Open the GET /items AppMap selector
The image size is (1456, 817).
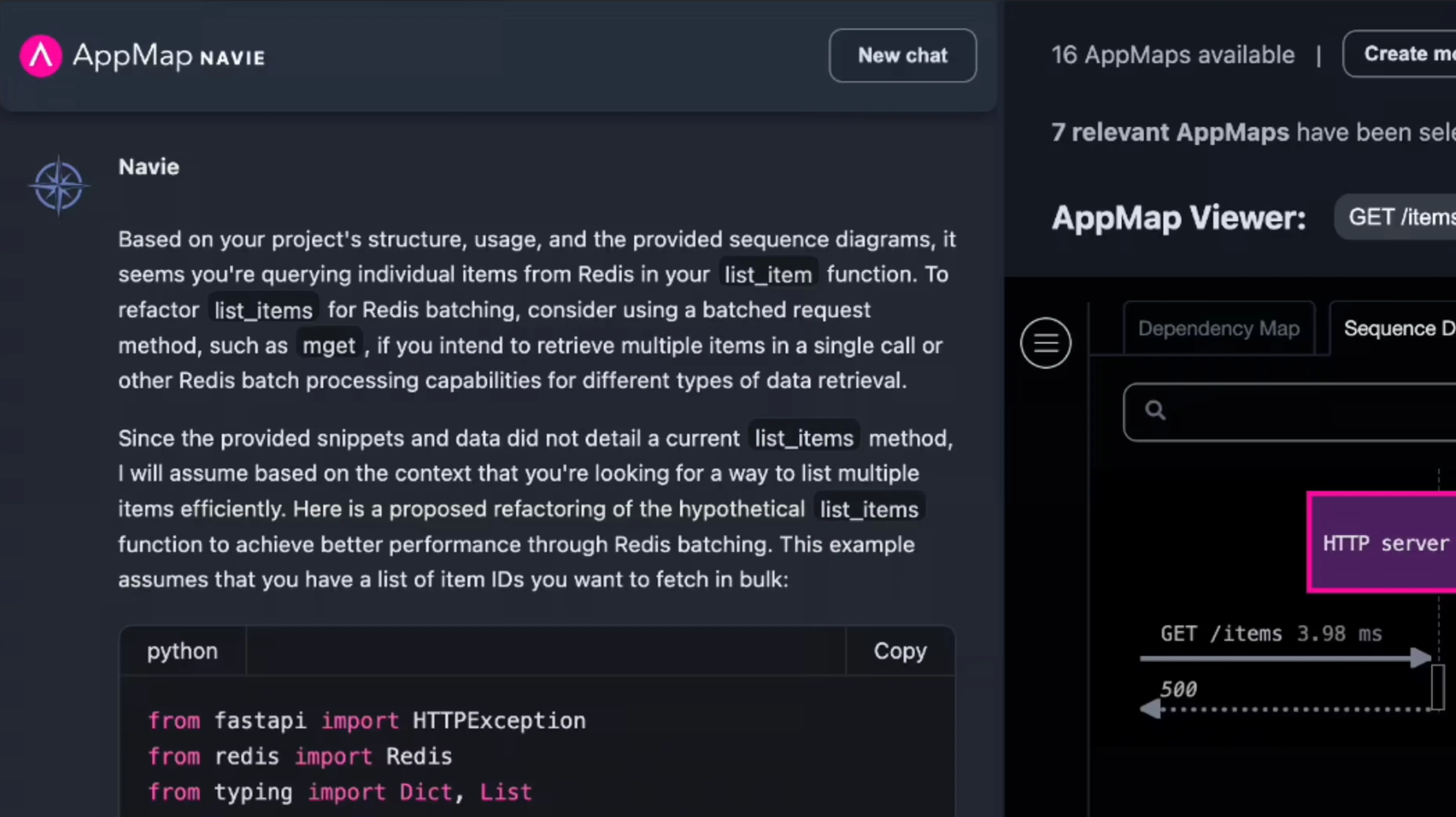(x=1395, y=217)
